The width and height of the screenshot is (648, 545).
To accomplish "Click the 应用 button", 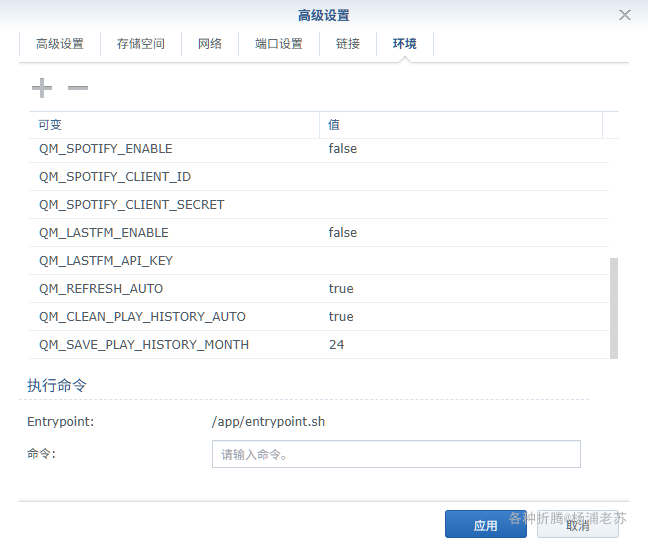I will [x=486, y=524].
